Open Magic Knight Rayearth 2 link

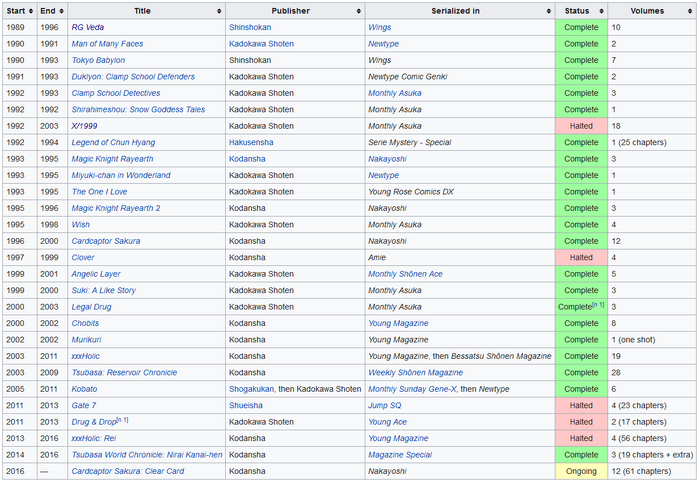click(116, 208)
